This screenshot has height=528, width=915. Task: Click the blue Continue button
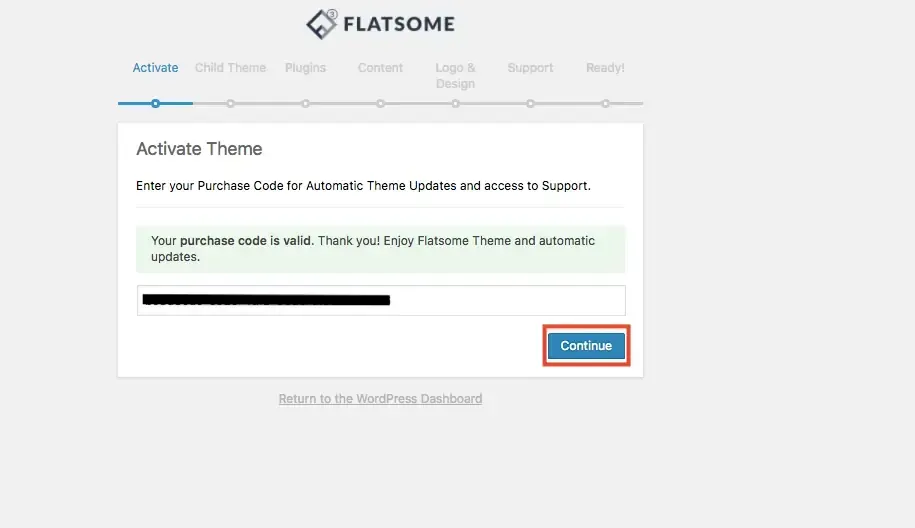[x=586, y=346]
